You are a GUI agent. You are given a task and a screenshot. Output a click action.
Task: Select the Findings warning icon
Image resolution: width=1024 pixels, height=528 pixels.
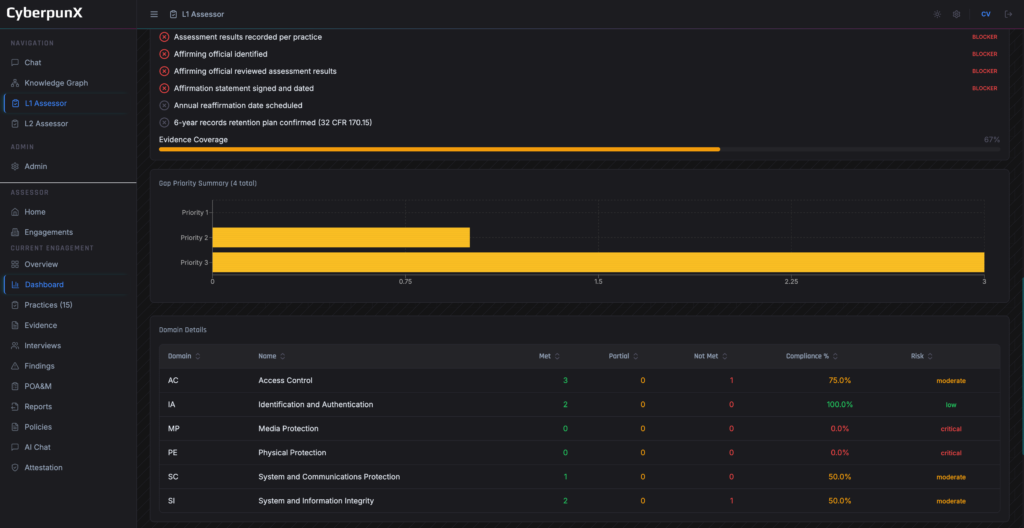pos(15,366)
